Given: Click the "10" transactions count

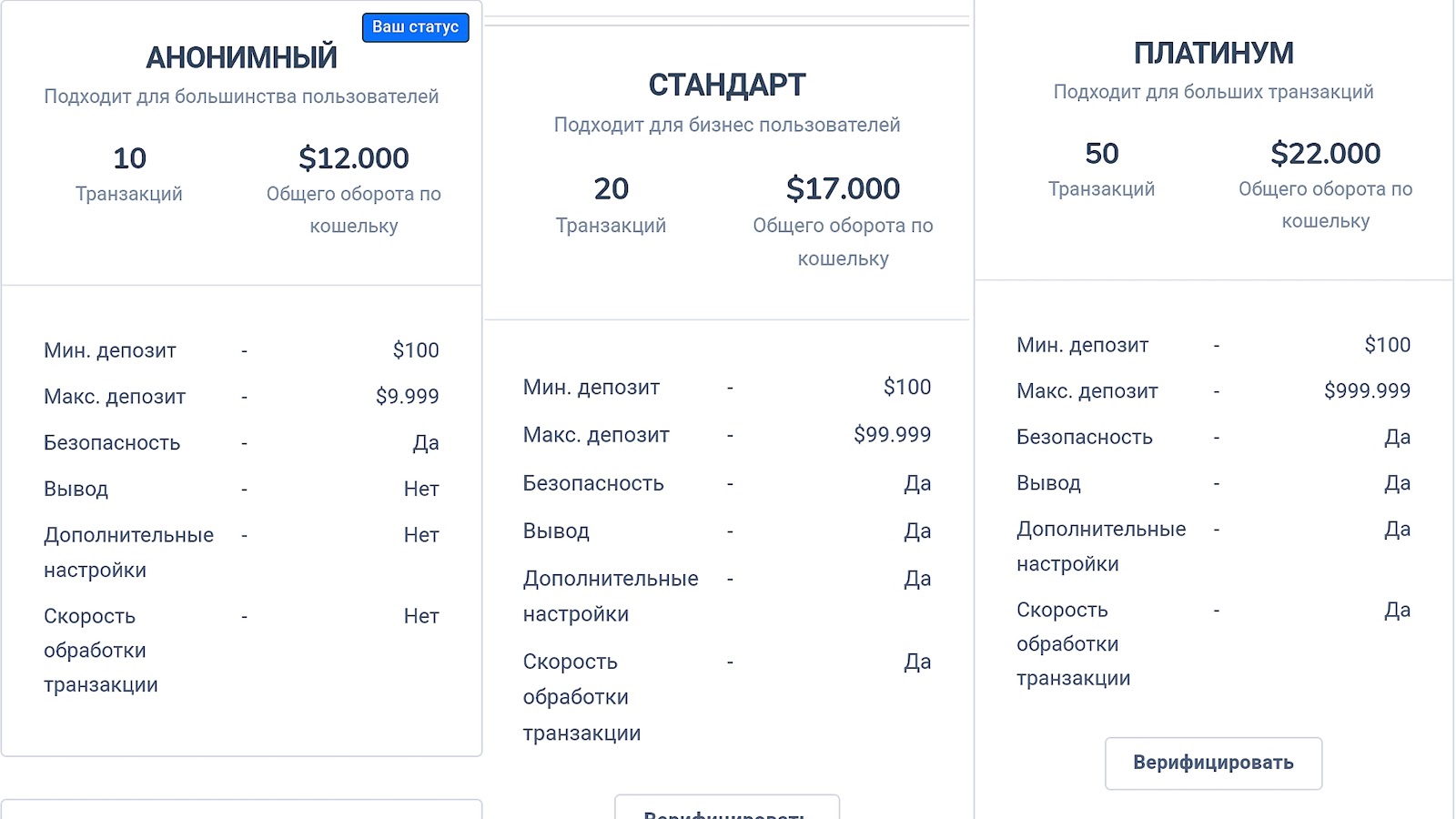Looking at the screenshot, I should [x=129, y=158].
